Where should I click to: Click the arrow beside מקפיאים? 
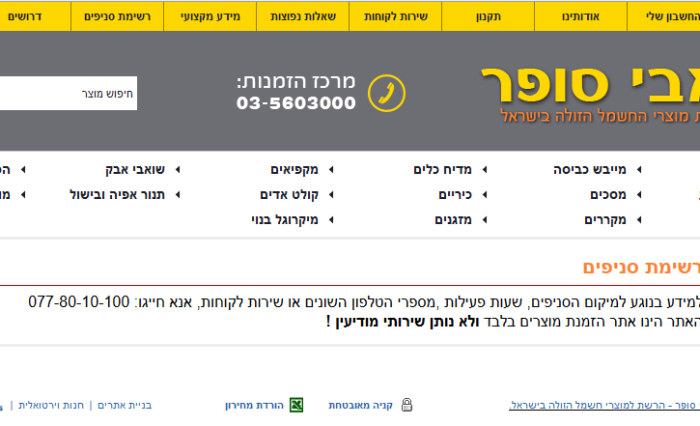(331, 170)
